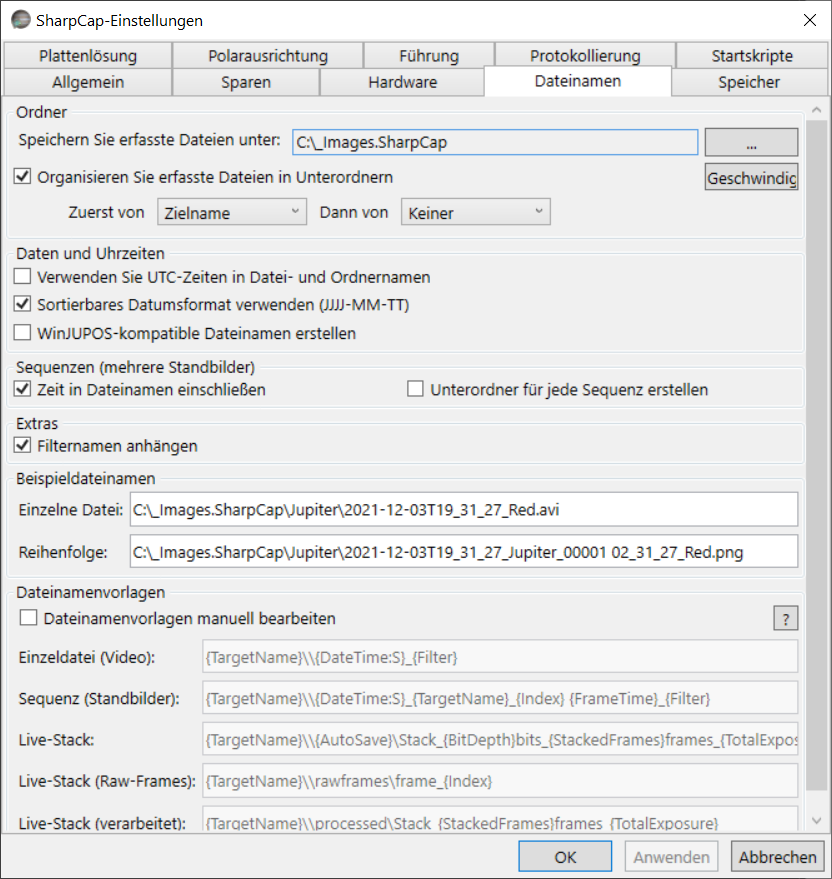The image size is (832, 879).
Task: Click the SharpCap app icon in title bar
Action: pyautogui.click(x=21, y=20)
